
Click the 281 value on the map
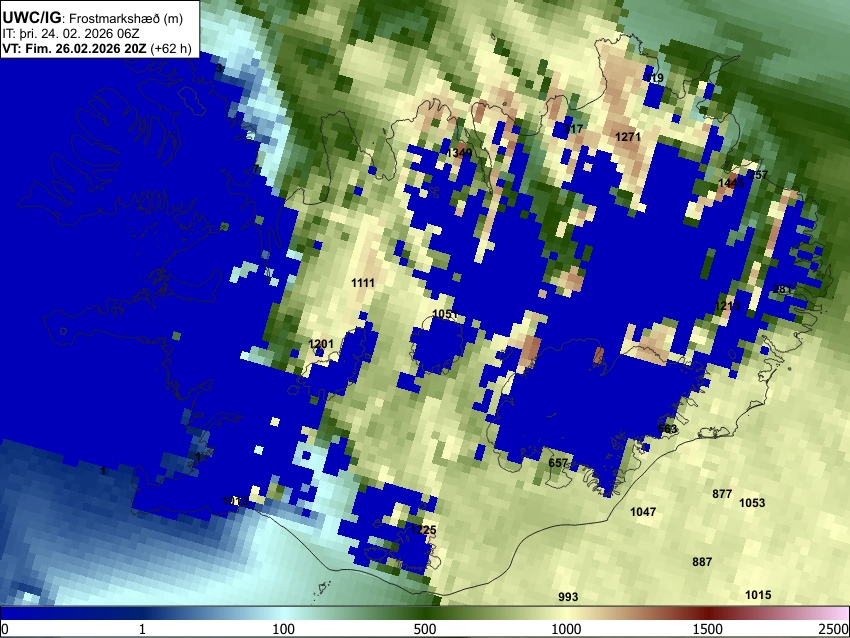[782, 289]
